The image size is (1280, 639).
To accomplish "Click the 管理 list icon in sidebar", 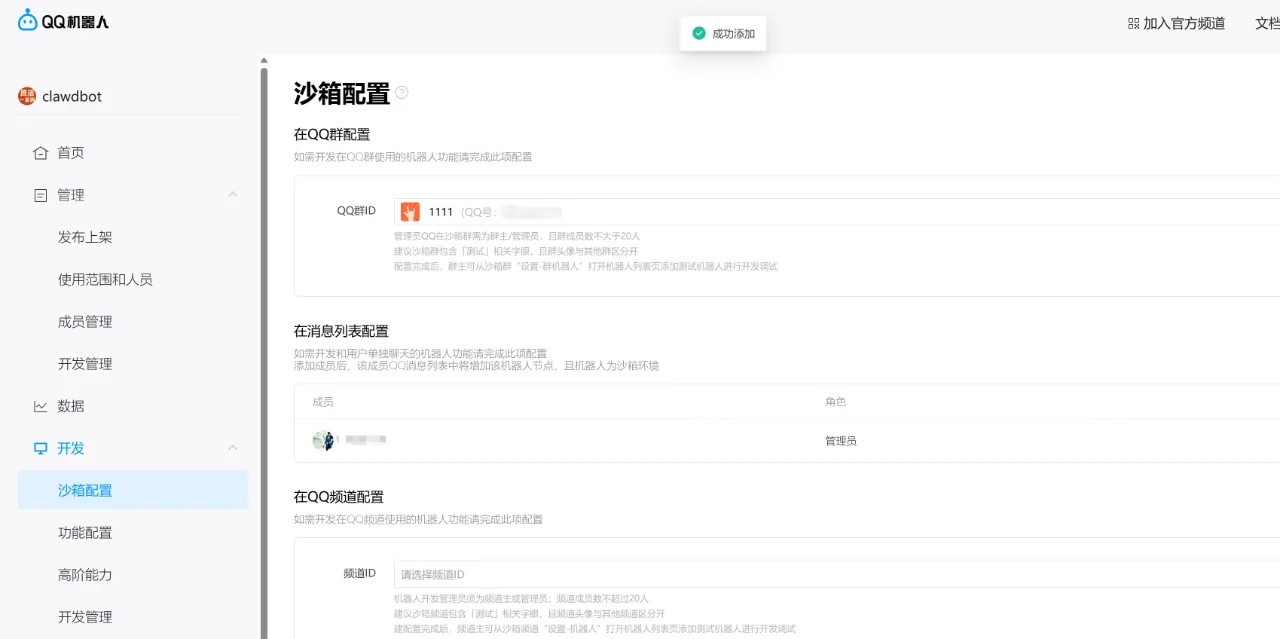I will [x=42, y=194].
